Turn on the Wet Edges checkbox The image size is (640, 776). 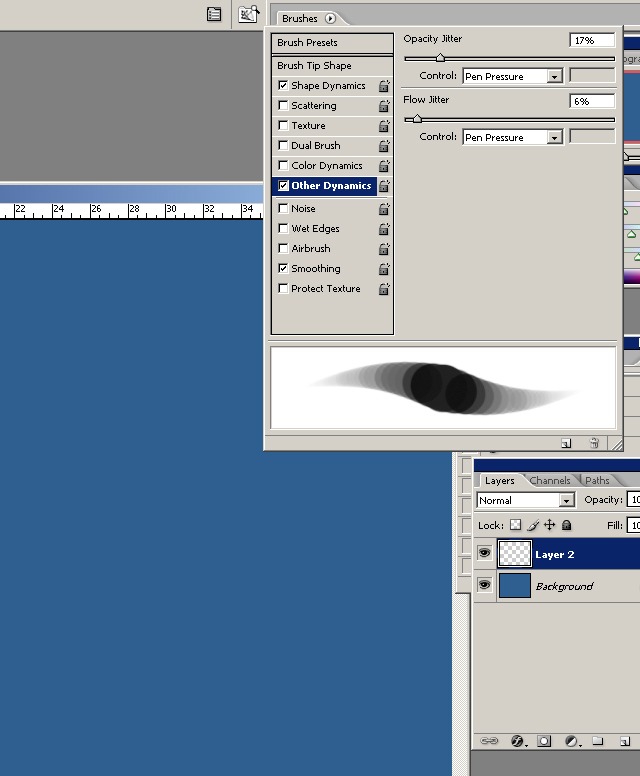(x=283, y=228)
